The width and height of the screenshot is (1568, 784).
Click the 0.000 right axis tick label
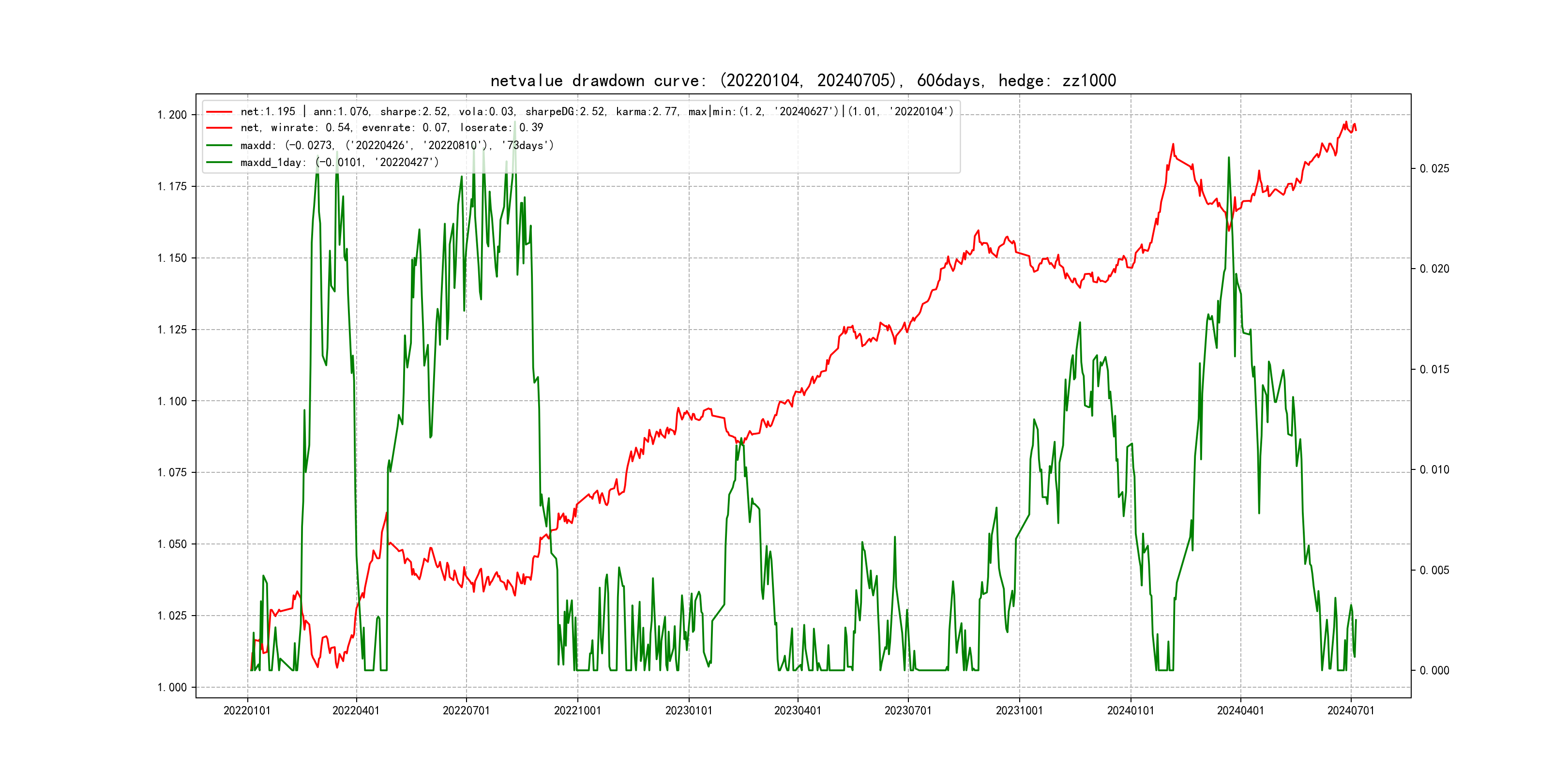tap(1434, 671)
